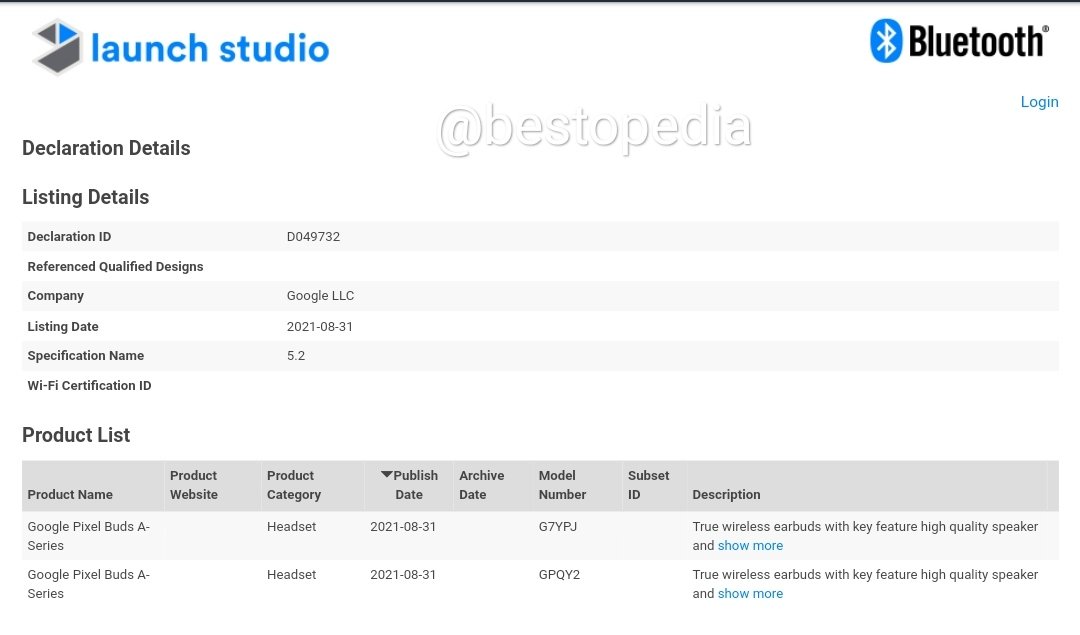Click the Listing Date label

[63, 326]
